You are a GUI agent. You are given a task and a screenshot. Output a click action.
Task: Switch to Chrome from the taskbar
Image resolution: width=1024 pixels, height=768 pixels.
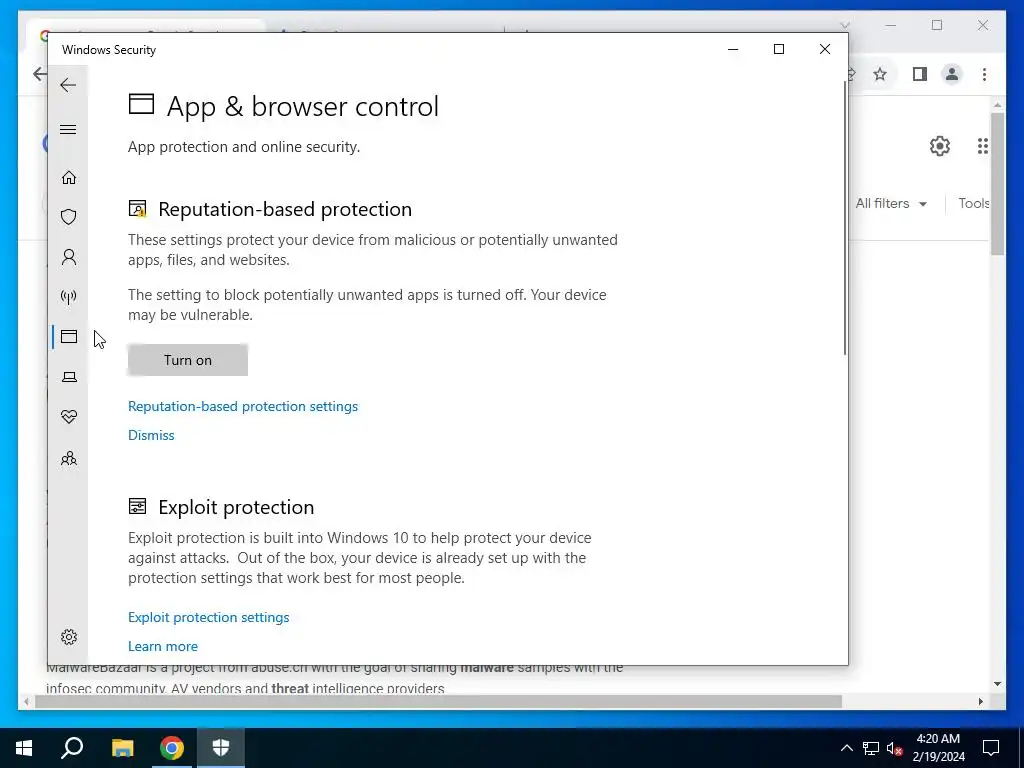click(172, 748)
